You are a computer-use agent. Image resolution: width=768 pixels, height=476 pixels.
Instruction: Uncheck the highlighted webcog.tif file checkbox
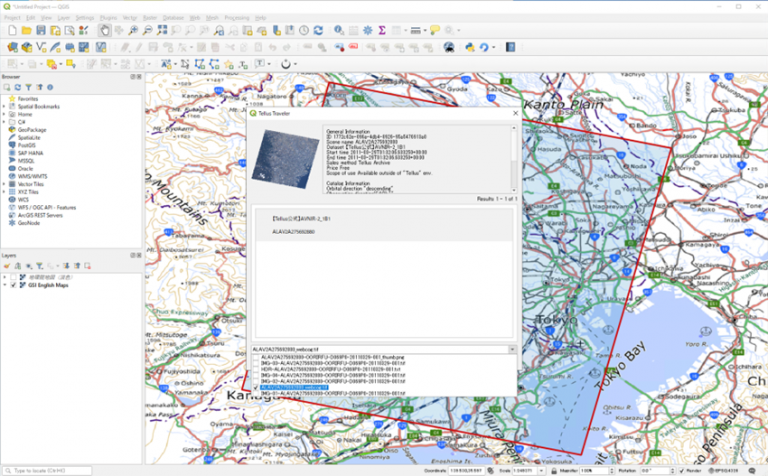[x=256, y=387]
